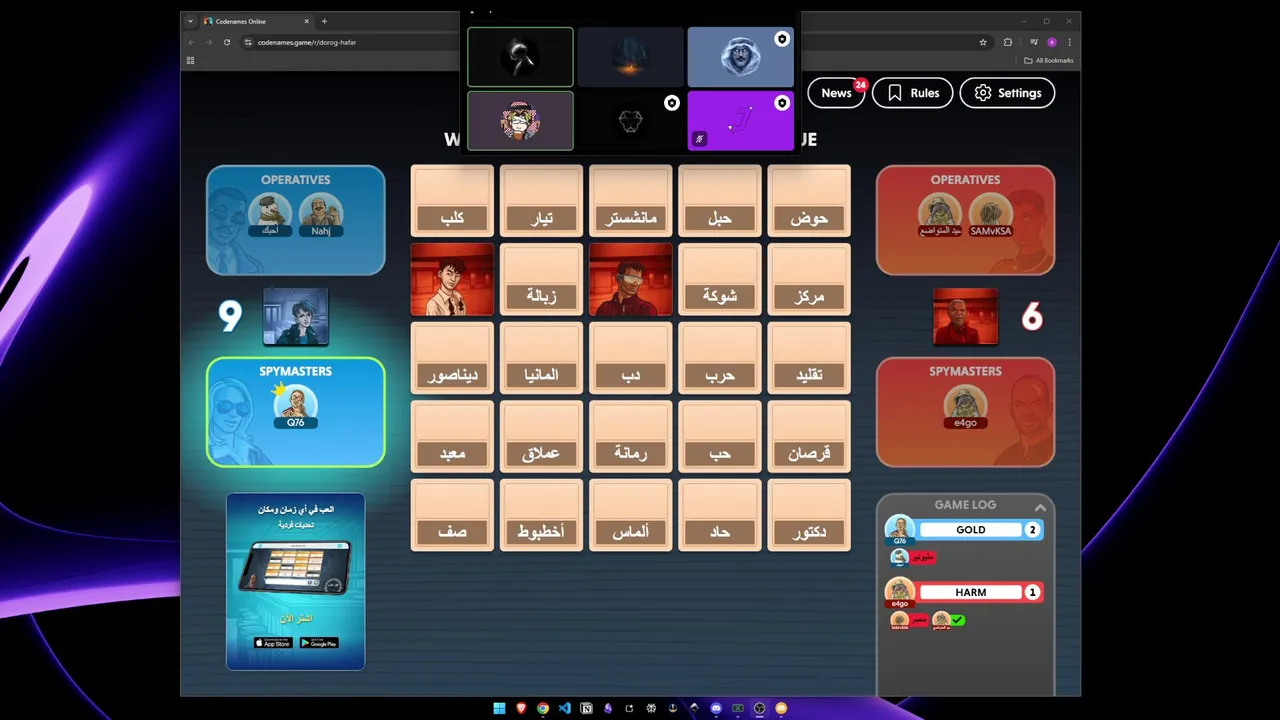Click the gear icon on bottom-middle video tile
This screenshot has height=720, width=1280.
click(x=672, y=103)
